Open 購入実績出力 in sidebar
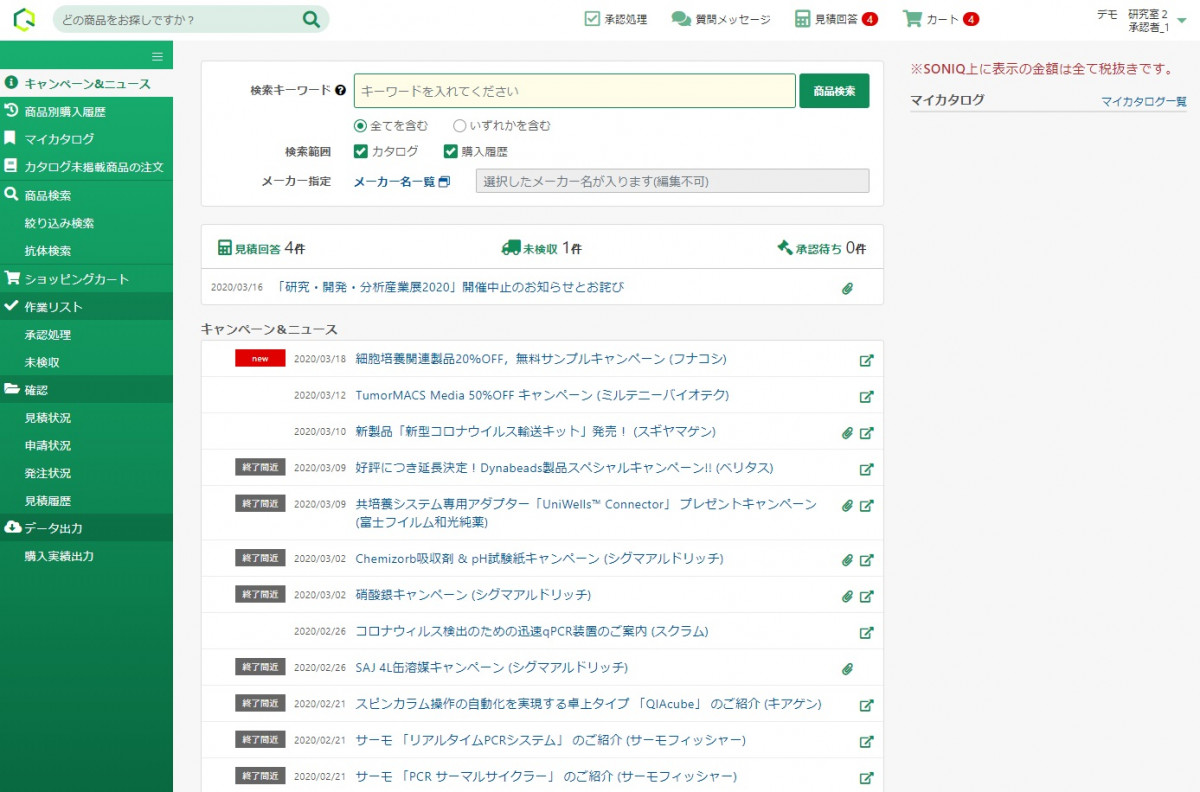1200x792 pixels. 59,556
